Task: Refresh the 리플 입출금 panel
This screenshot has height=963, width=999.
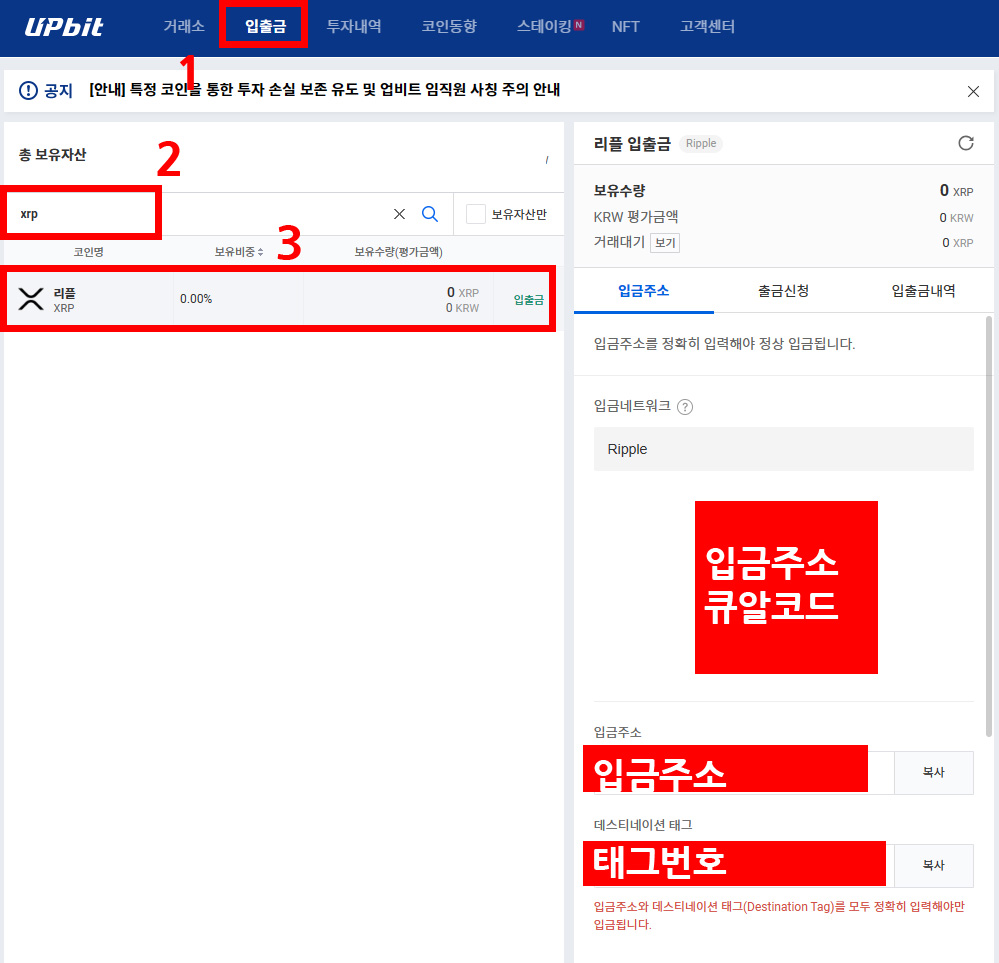Action: click(x=966, y=143)
